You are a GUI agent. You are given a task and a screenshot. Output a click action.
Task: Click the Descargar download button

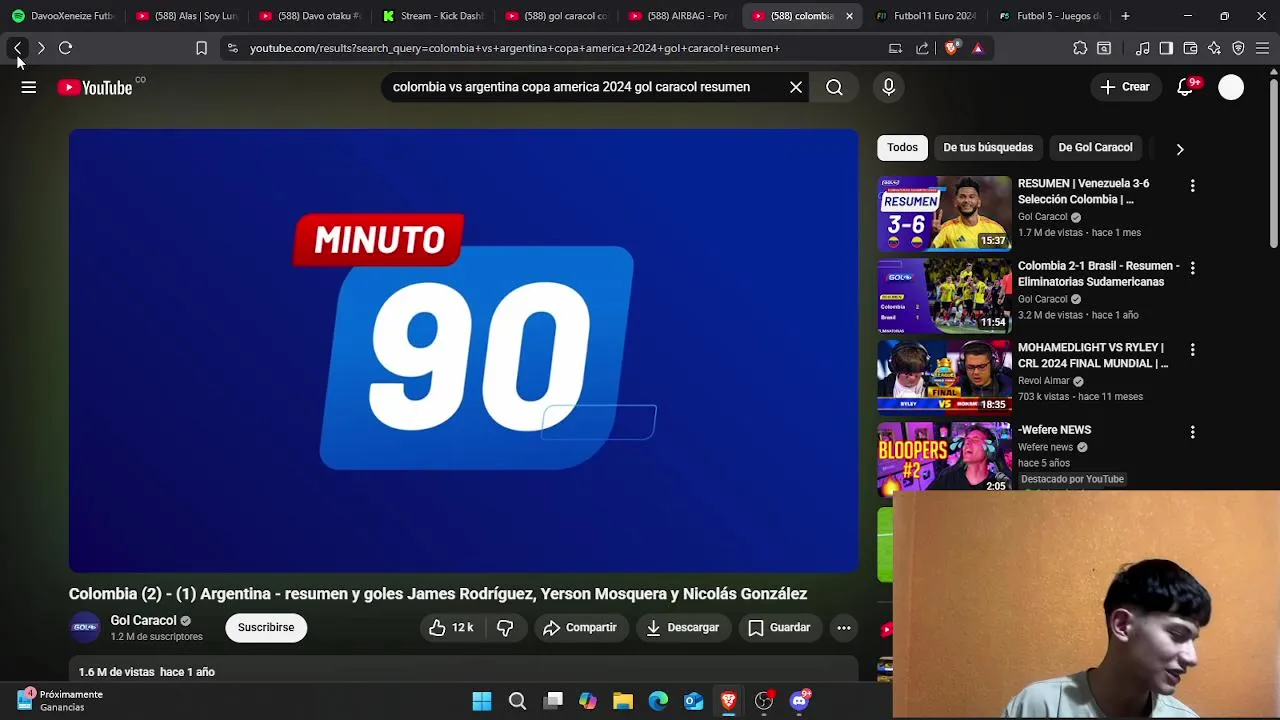(x=683, y=628)
